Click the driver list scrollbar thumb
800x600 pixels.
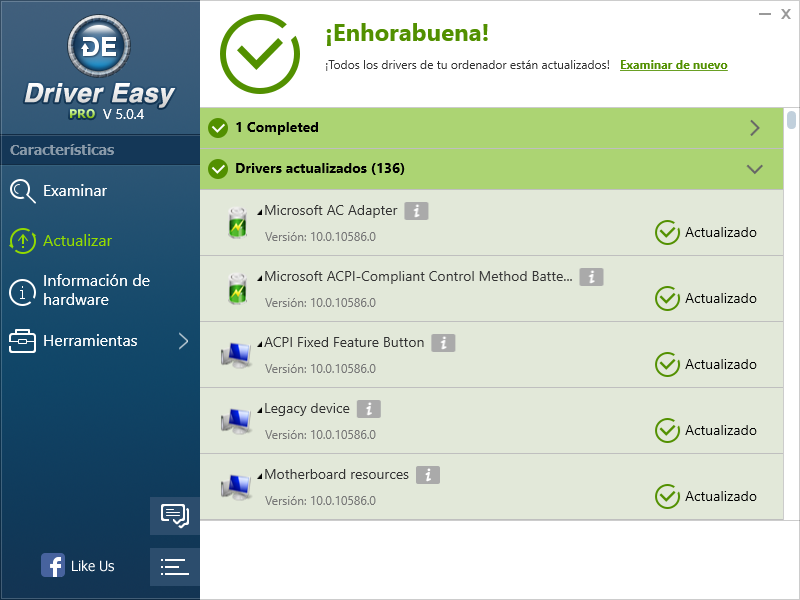click(791, 119)
